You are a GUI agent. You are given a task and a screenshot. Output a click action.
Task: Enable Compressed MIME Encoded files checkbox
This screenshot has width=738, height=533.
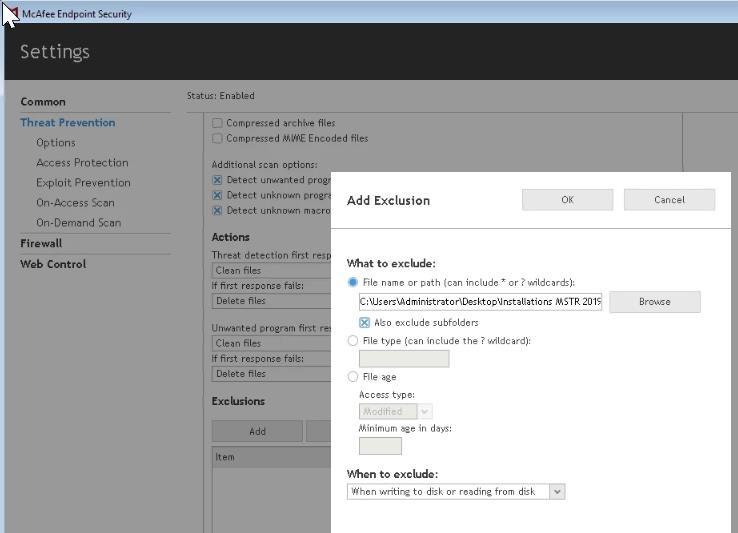click(x=217, y=138)
